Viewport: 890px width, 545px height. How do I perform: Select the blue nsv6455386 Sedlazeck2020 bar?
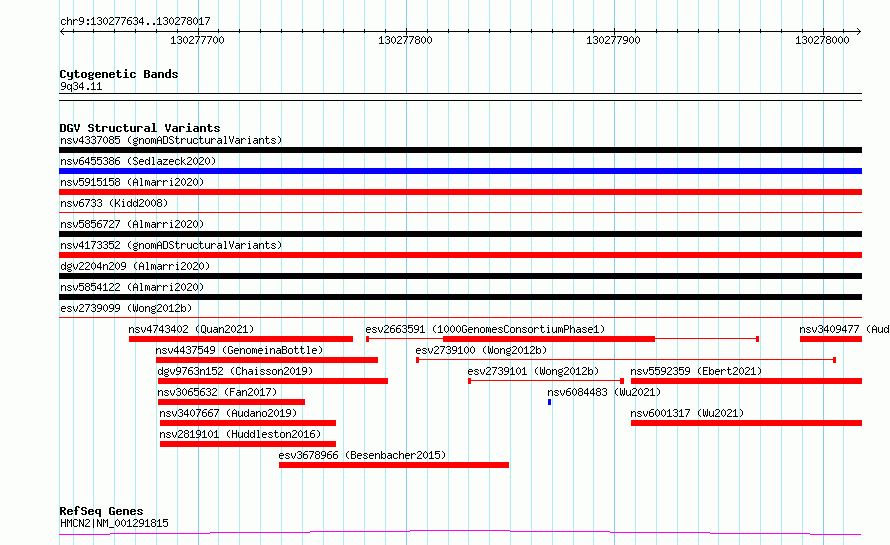click(x=460, y=171)
